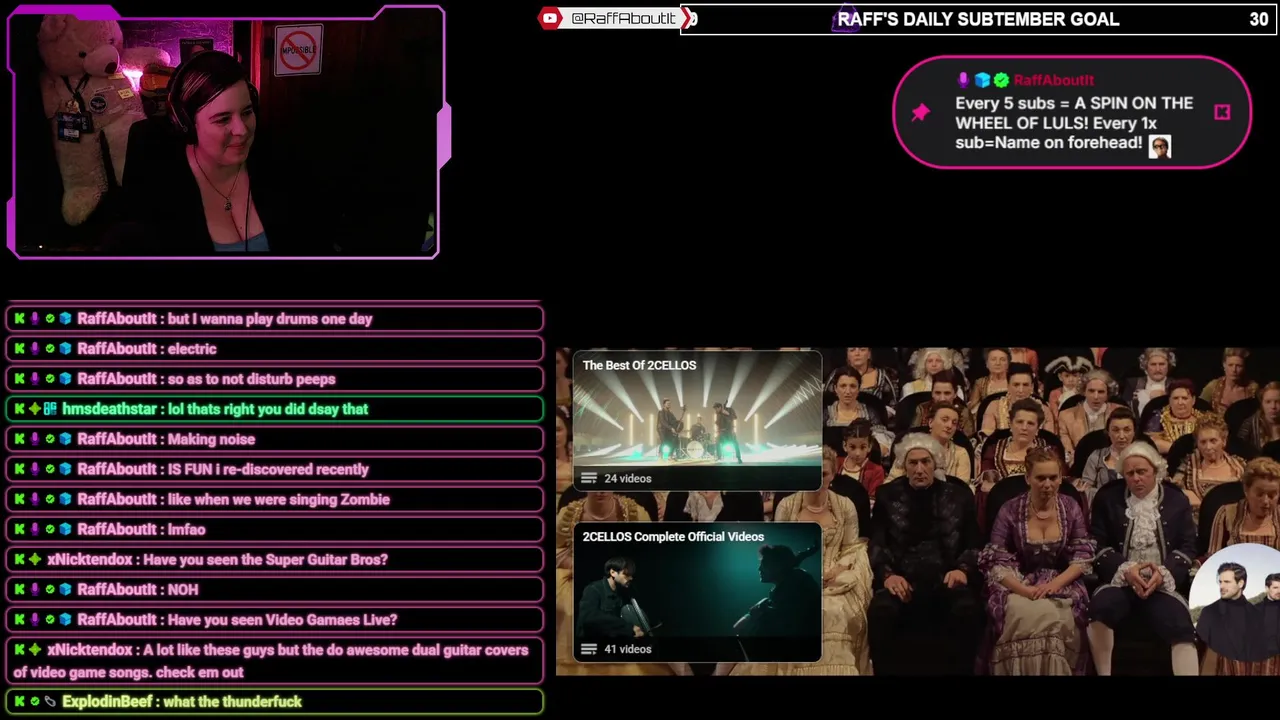Click verified check badge on 'NOH' row
This screenshot has height=720, width=1280.
click(x=50, y=589)
